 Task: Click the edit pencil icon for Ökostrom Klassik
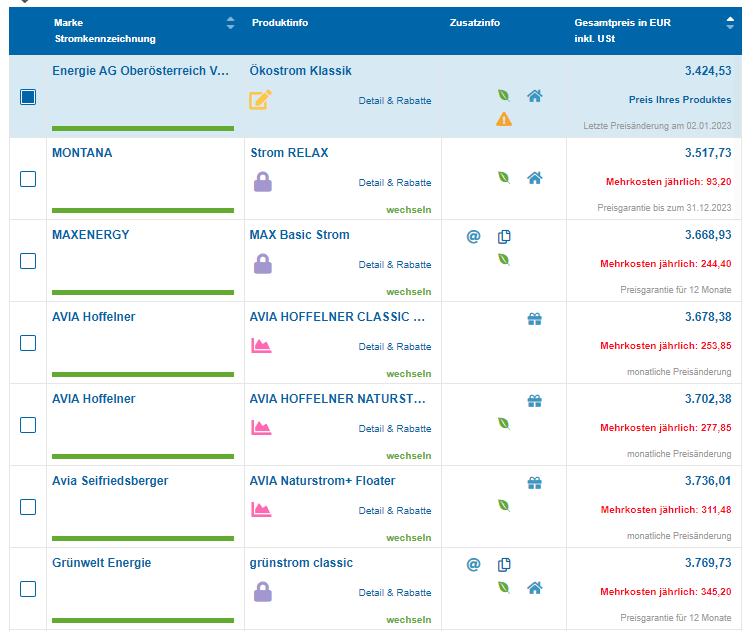coord(260,100)
